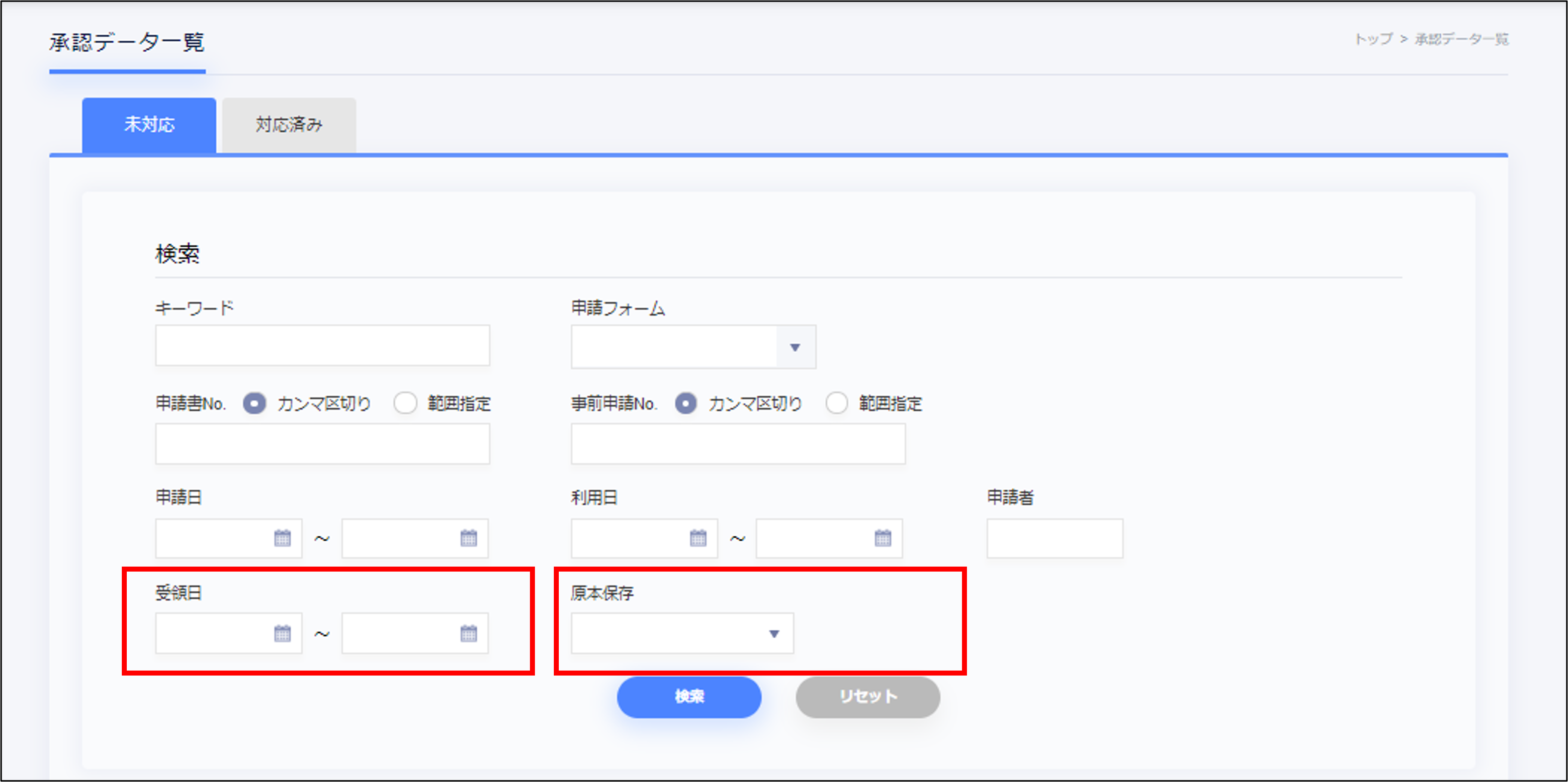Screen dimensions: 1568x782
Task: Expand the 原本保存 dropdown
Action: click(774, 634)
